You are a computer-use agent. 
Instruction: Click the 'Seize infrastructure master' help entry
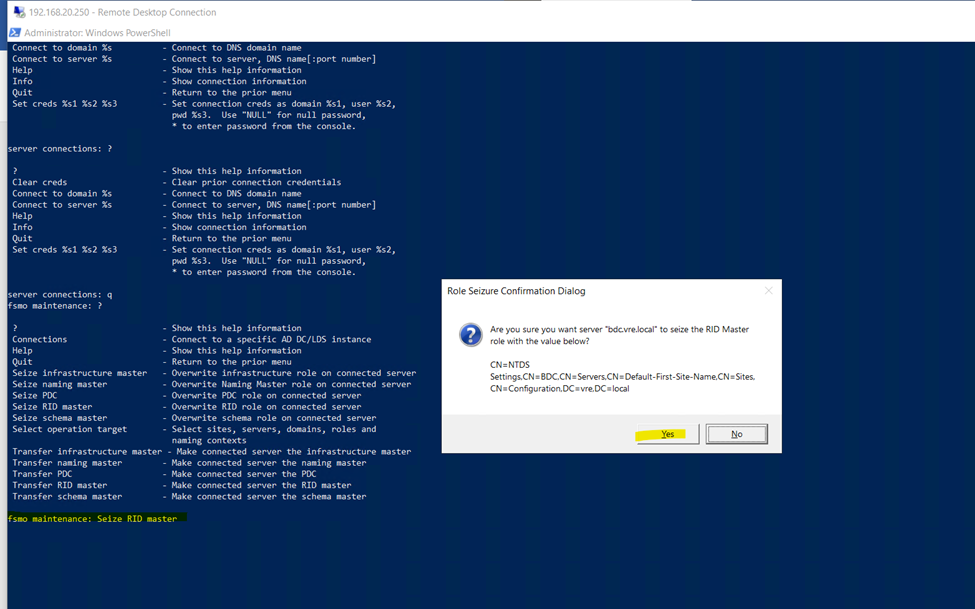pyautogui.click(x=79, y=373)
